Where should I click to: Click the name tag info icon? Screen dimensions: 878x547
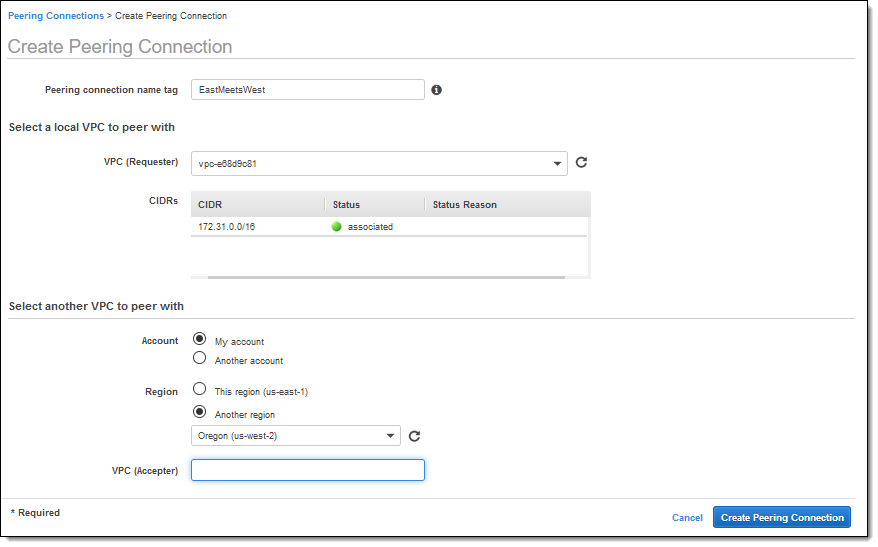click(436, 90)
